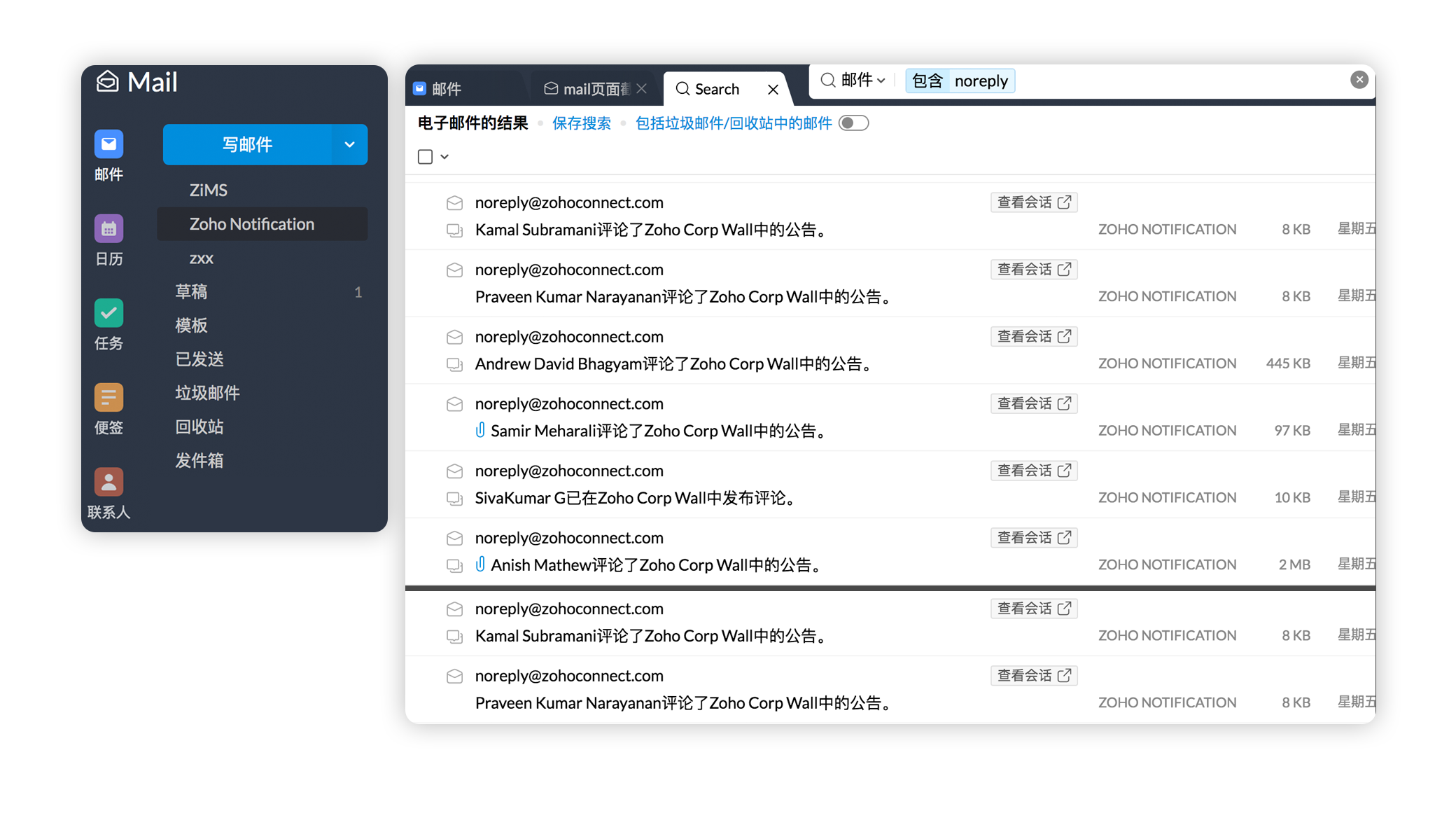This screenshot has height=818, width=1456.
Task: Click envelope icon of Andrew David Bhagyam email
Action: (x=454, y=337)
